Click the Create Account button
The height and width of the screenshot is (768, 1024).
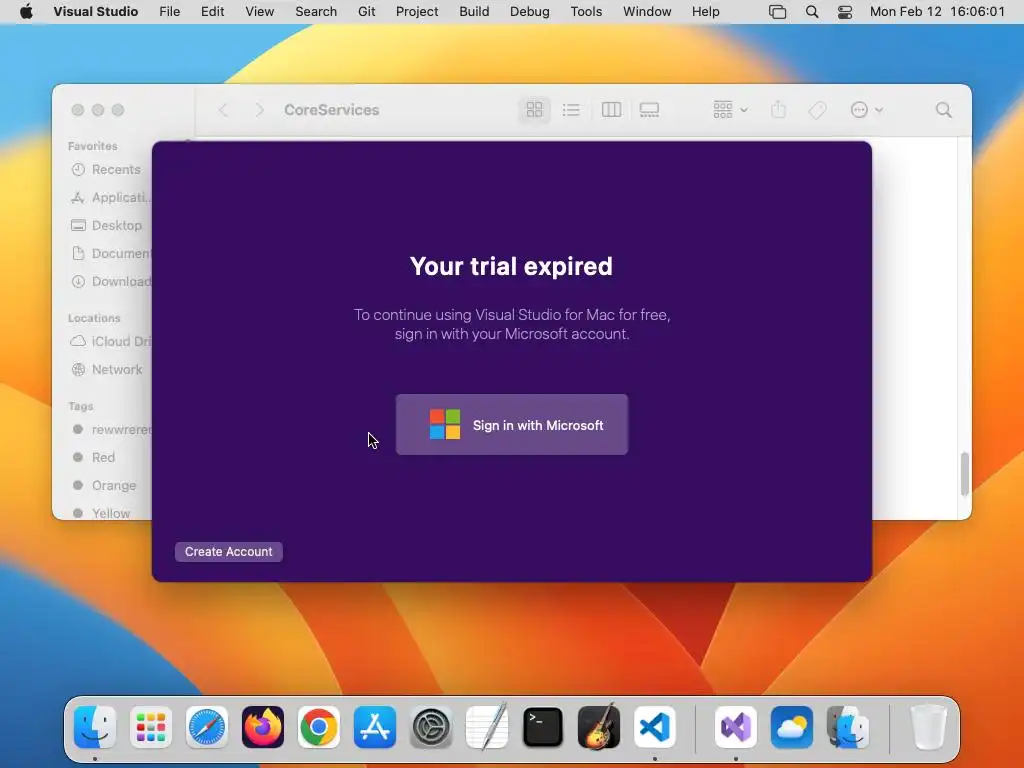click(x=229, y=552)
